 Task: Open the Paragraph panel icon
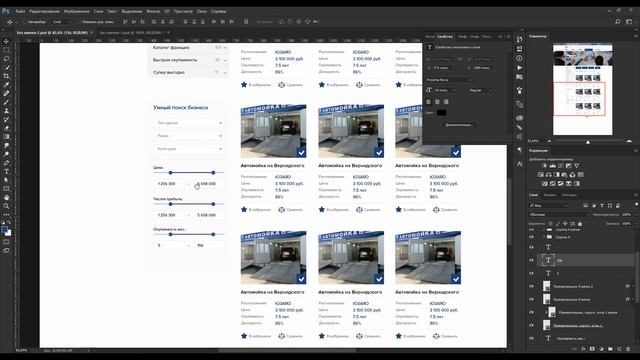tap(519, 150)
